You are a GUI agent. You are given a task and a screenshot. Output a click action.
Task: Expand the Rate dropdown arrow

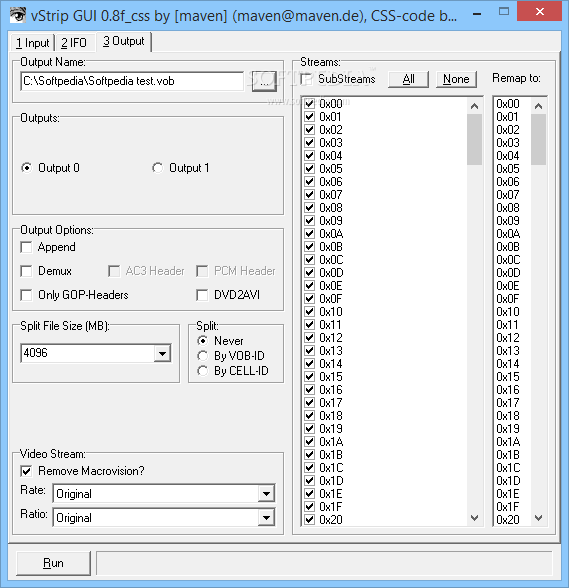coord(266,494)
